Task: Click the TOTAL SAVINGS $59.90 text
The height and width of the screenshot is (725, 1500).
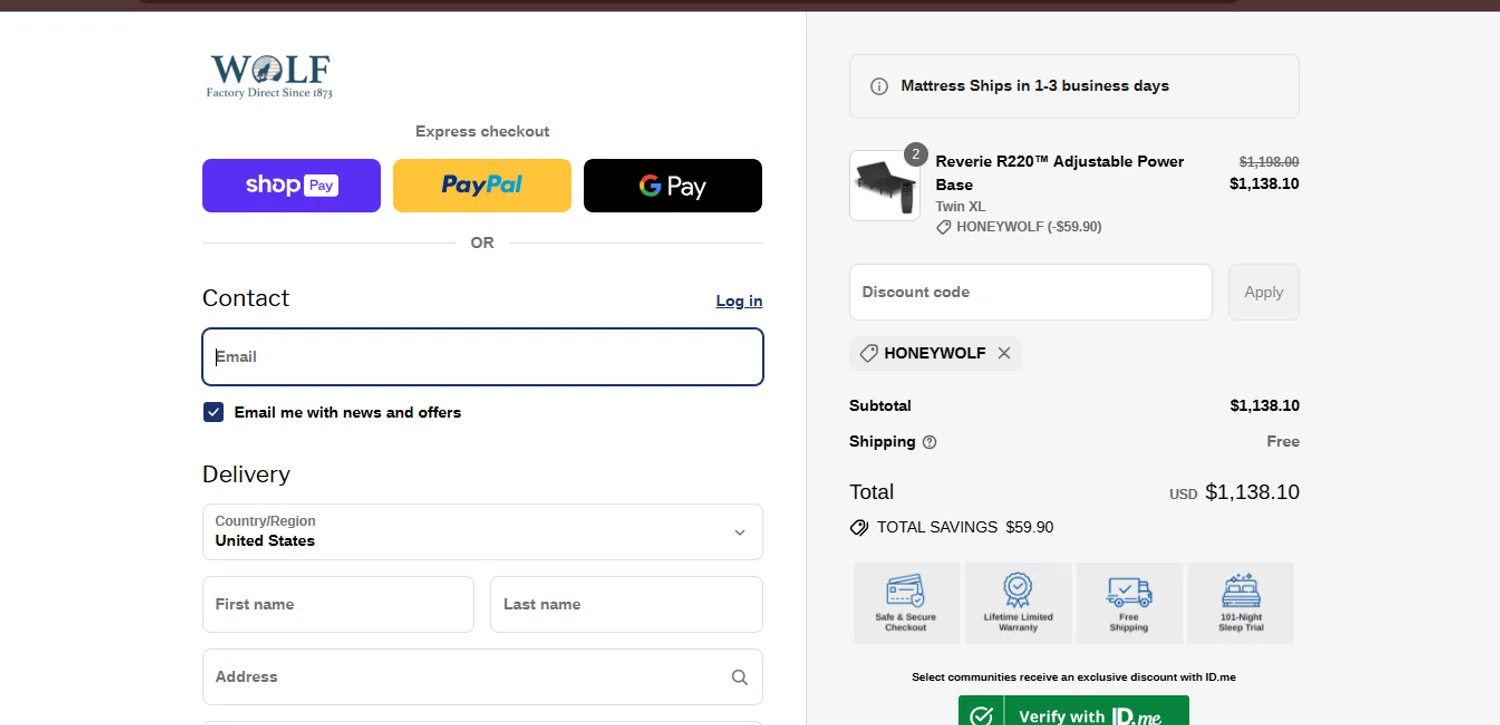Action: [x=965, y=527]
